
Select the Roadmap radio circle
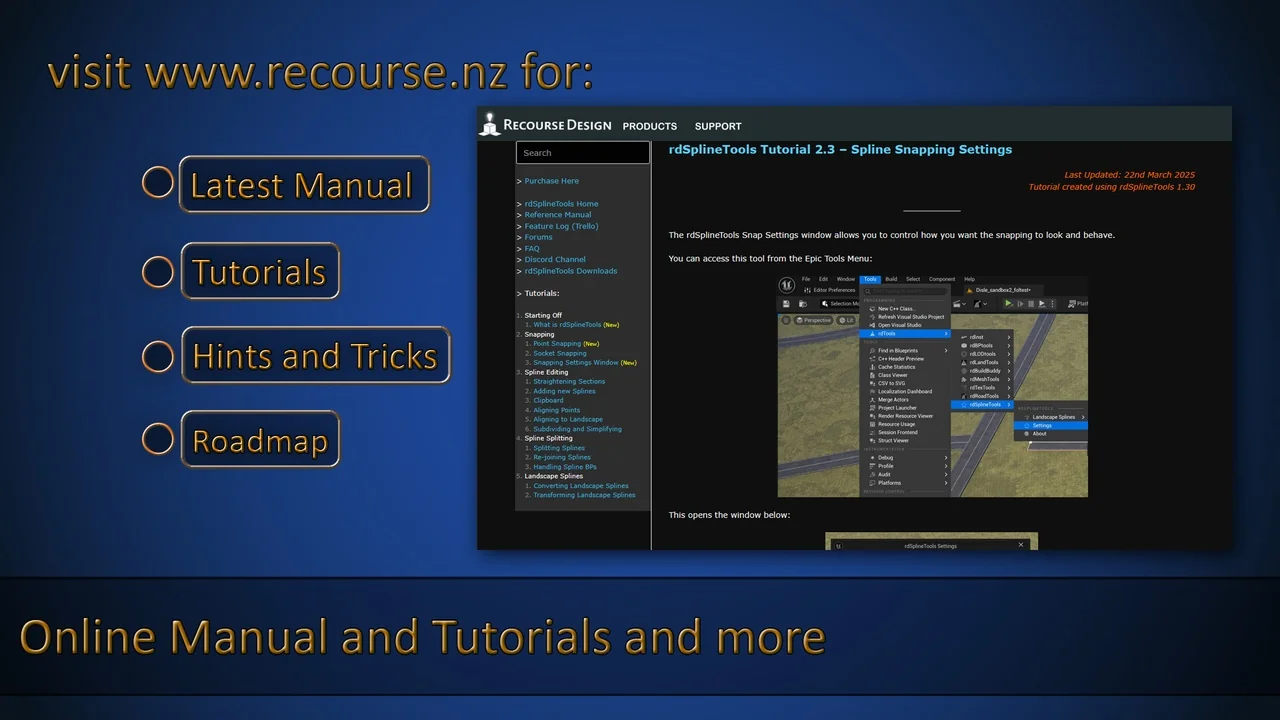coord(158,438)
